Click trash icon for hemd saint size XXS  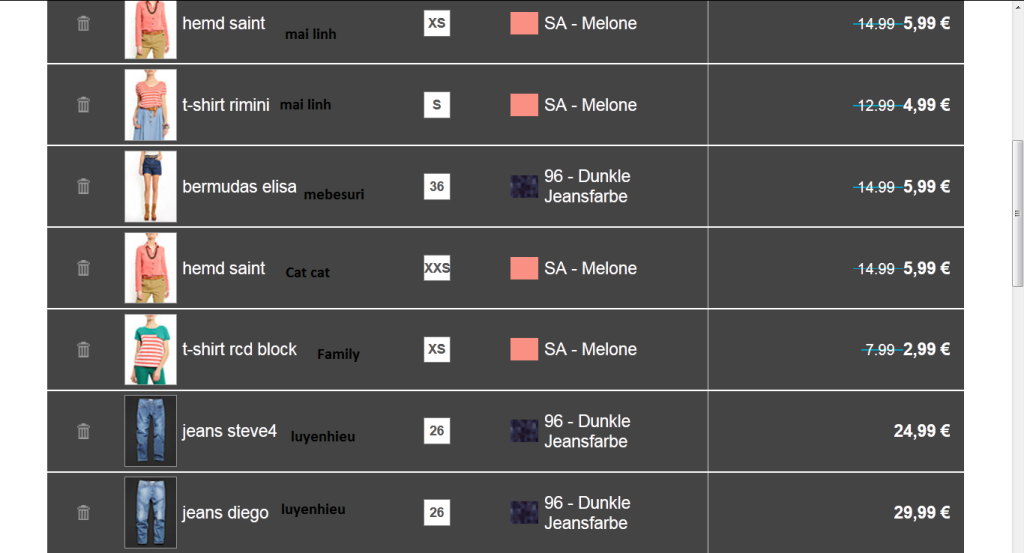coord(83,268)
